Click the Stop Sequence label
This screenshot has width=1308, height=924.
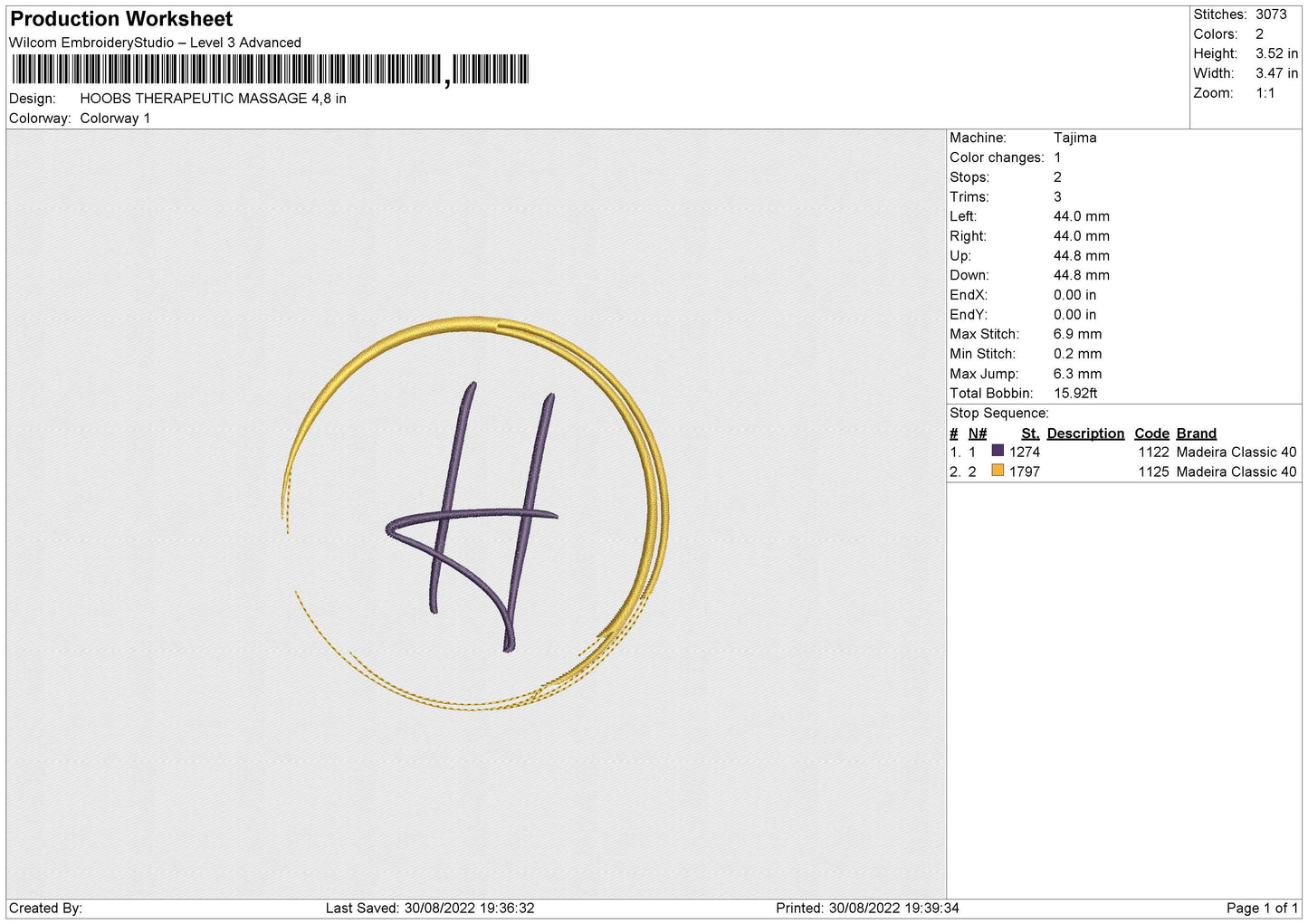999,414
